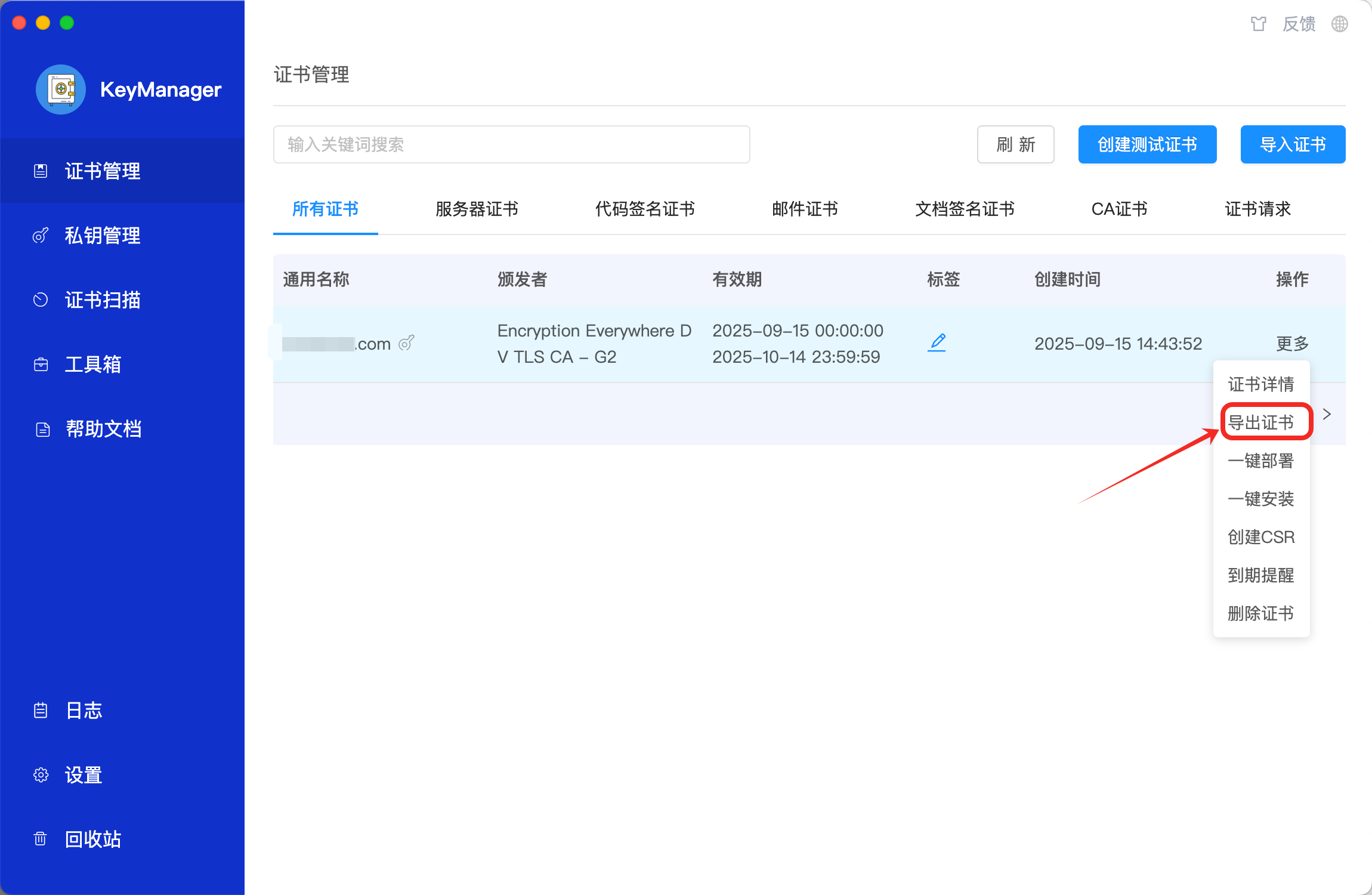Open the 日志 logs panel
This screenshot has width=1372, height=895.
coord(84,710)
